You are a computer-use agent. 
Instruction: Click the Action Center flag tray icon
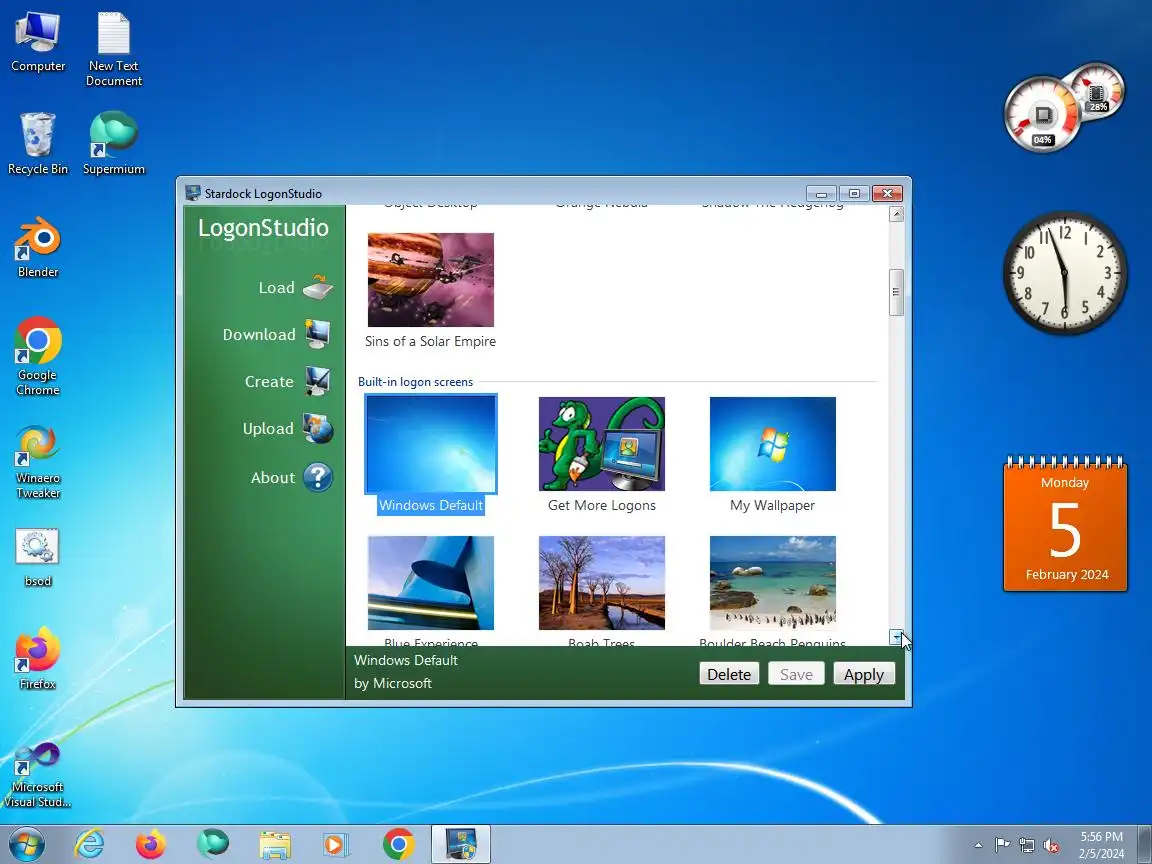pyautogui.click(x=1002, y=846)
